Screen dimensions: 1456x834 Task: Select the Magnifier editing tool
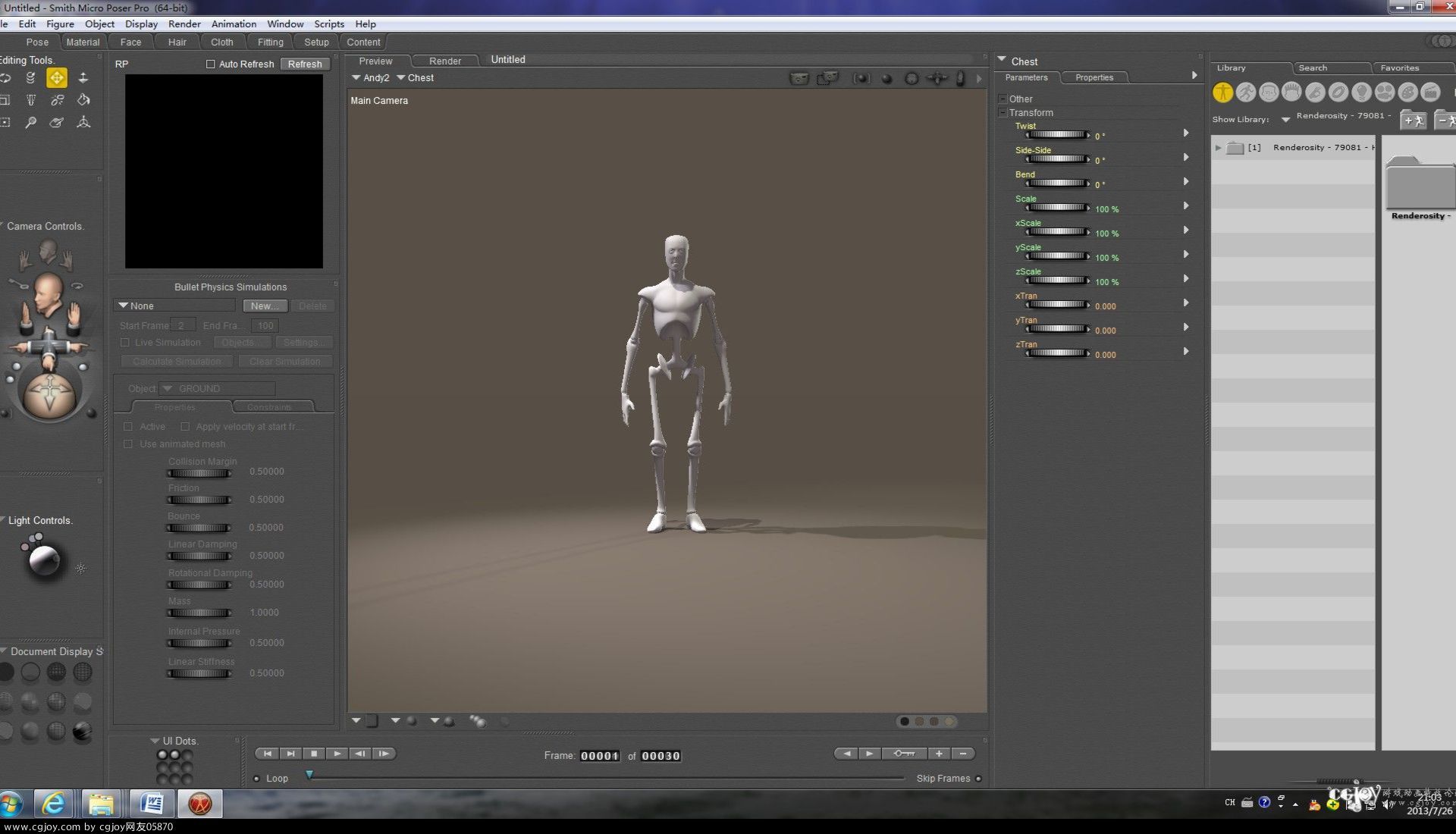coord(31,122)
